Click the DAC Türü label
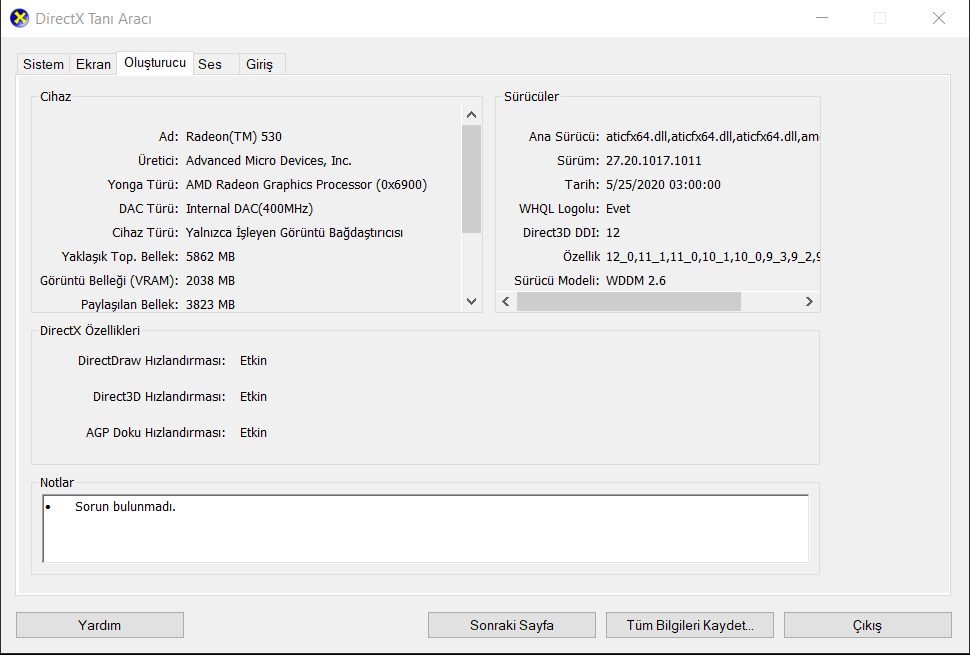 (x=148, y=209)
